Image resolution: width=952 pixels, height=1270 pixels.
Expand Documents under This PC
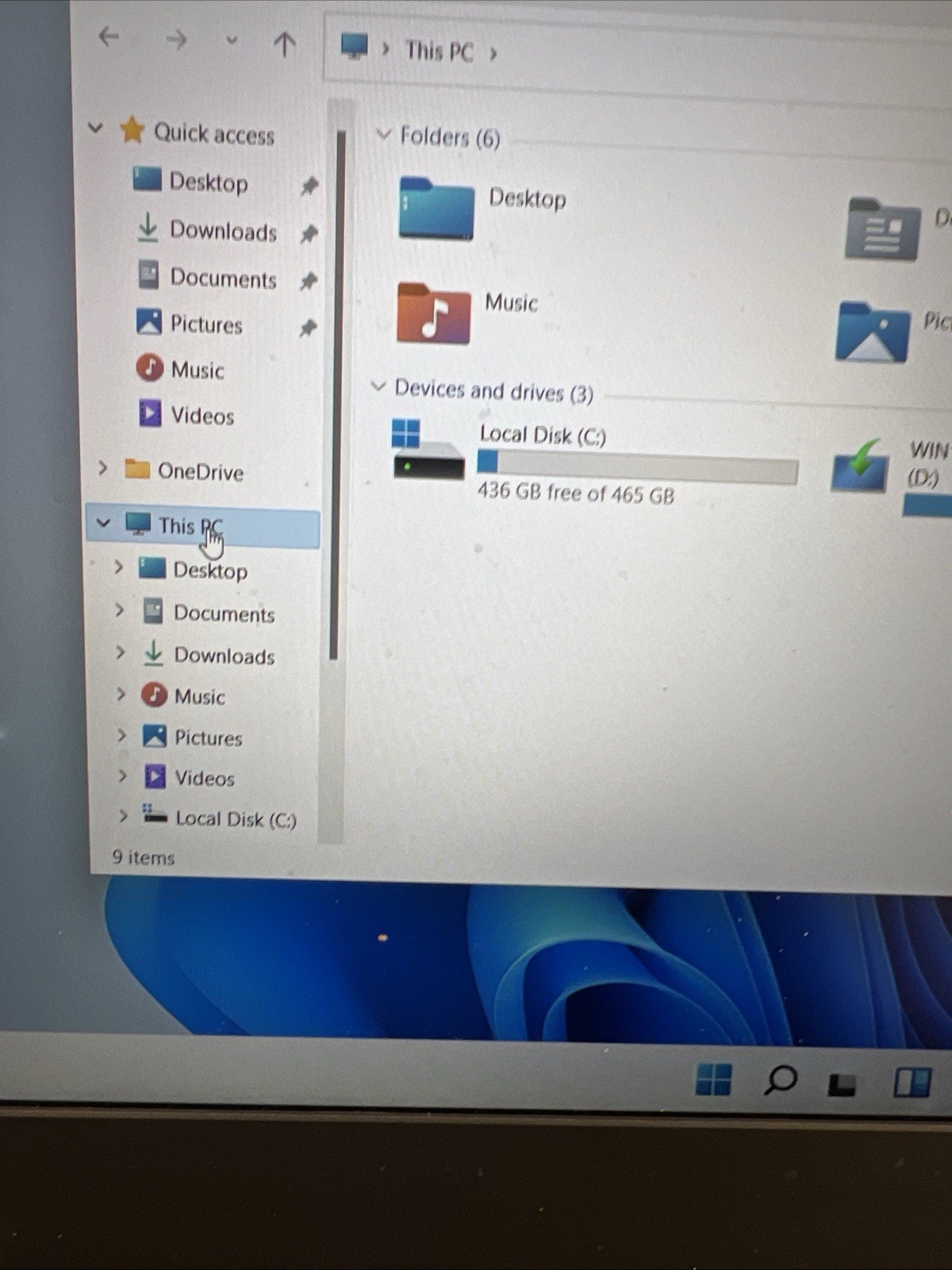(119, 610)
